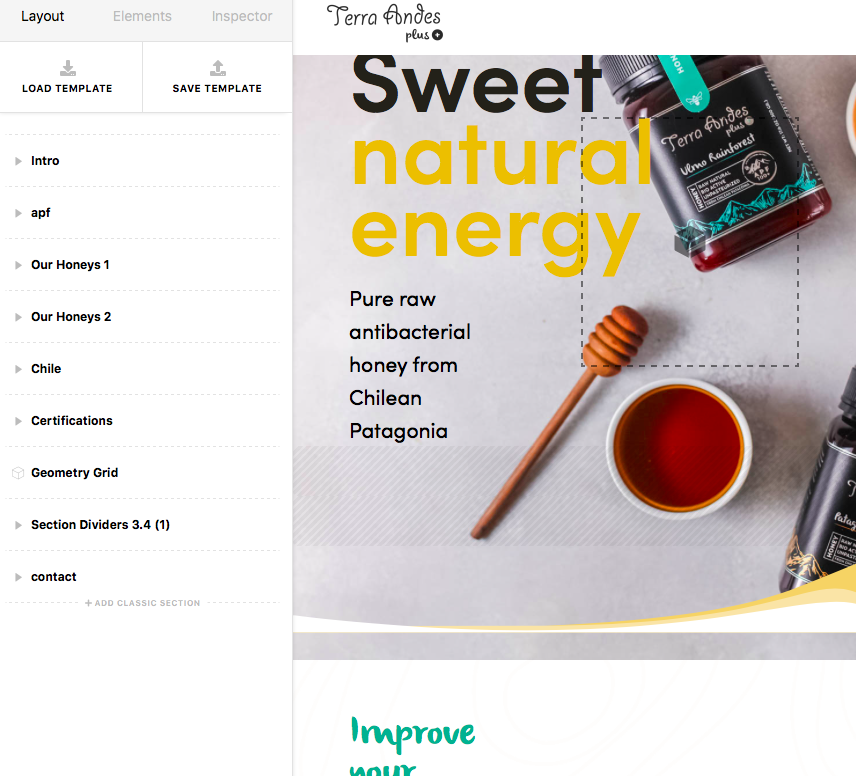Click the SAVE TEMPLATE label
Image resolution: width=856 pixels, height=776 pixels.
217,88
